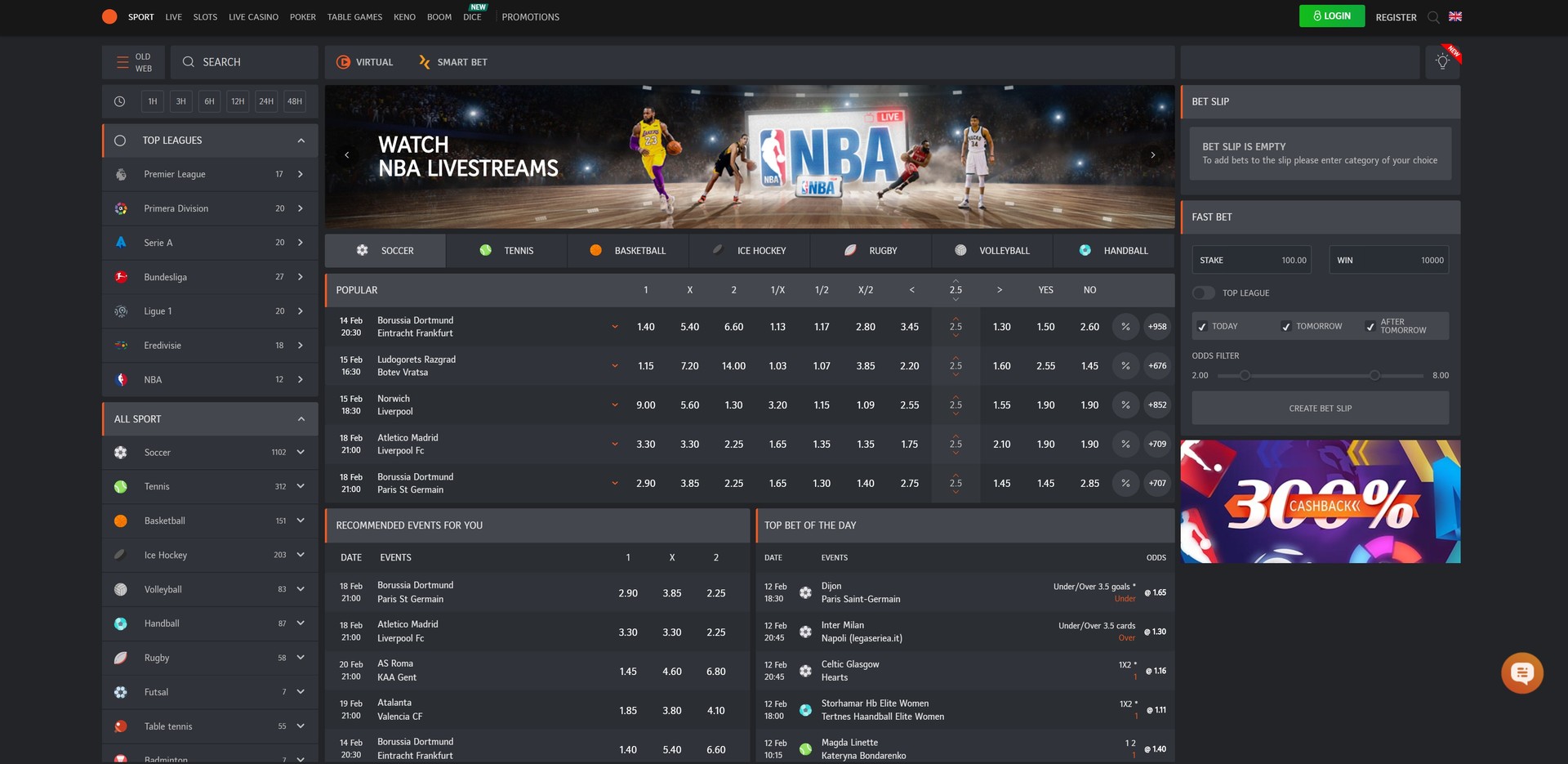1568x764 pixels.
Task: Select the 1H time filter
Action: pos(153,101)
